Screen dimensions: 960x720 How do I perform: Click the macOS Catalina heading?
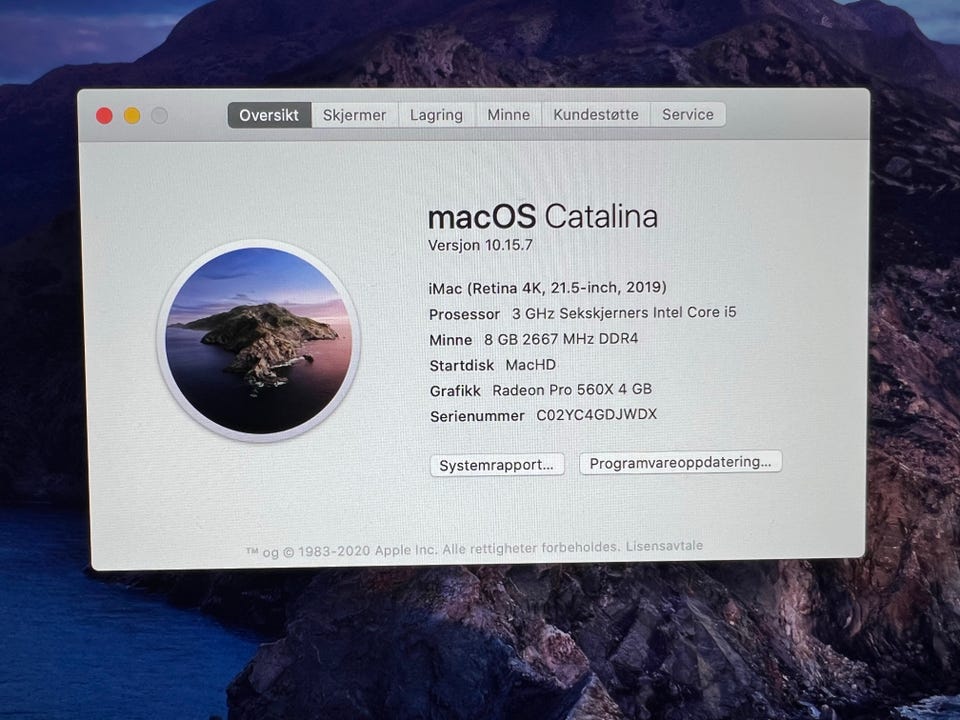(543, 216)
